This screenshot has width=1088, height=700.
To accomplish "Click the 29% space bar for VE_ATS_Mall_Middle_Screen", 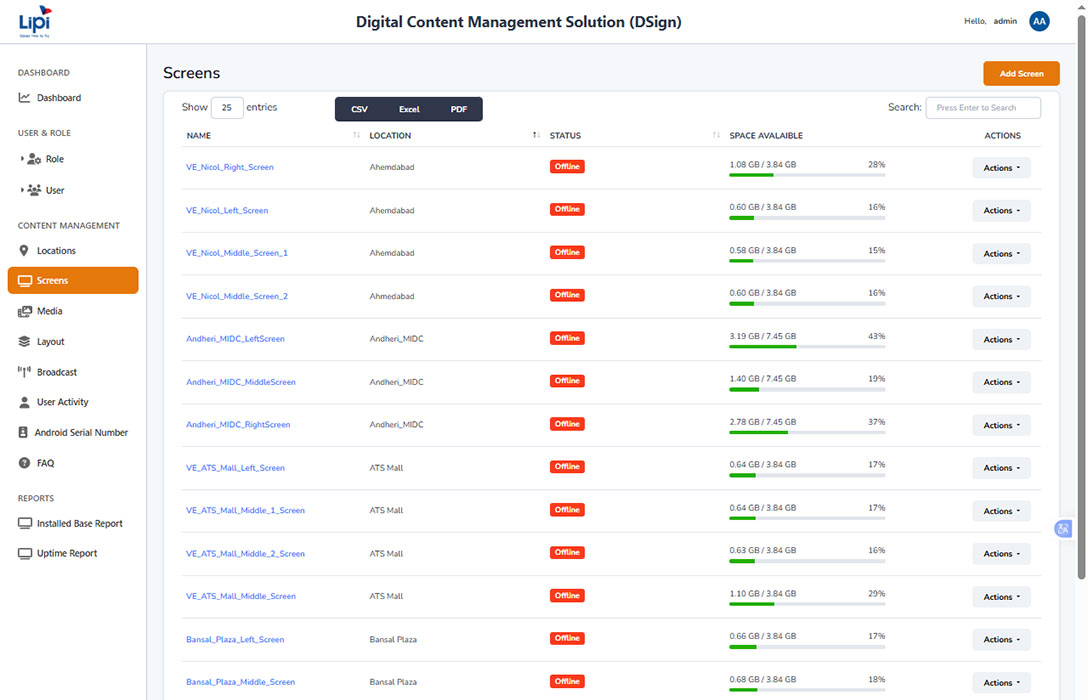I will pyautogui.click(x=807, y=604).
